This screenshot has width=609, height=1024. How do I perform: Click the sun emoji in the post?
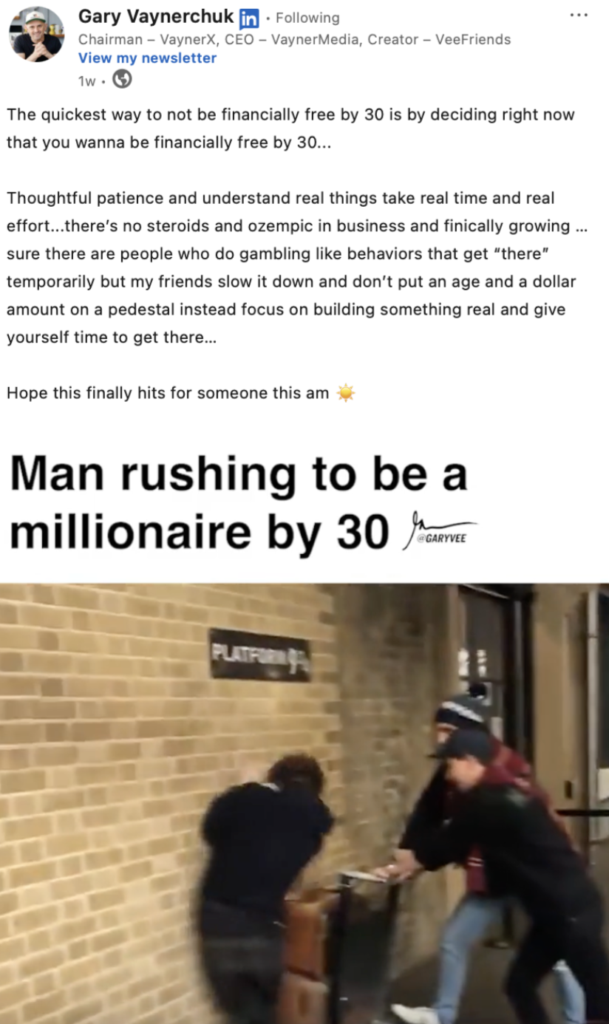click(346, 392)
